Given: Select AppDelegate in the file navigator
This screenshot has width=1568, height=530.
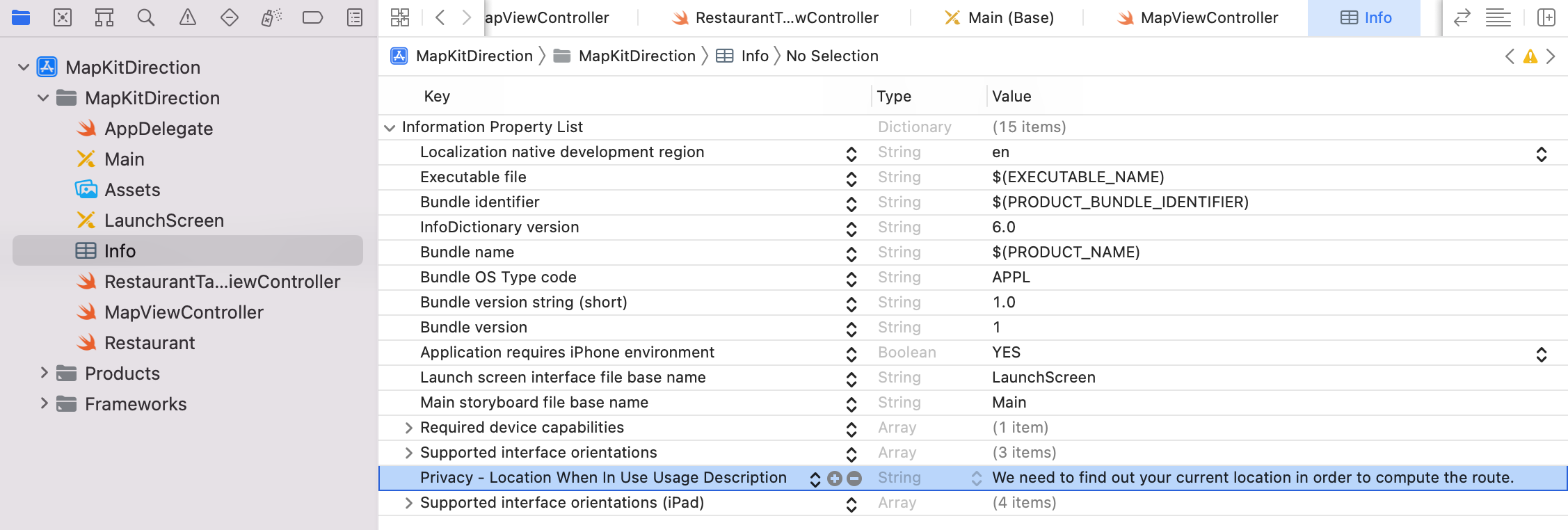Looking at the screenshot, I should point(158,129).
